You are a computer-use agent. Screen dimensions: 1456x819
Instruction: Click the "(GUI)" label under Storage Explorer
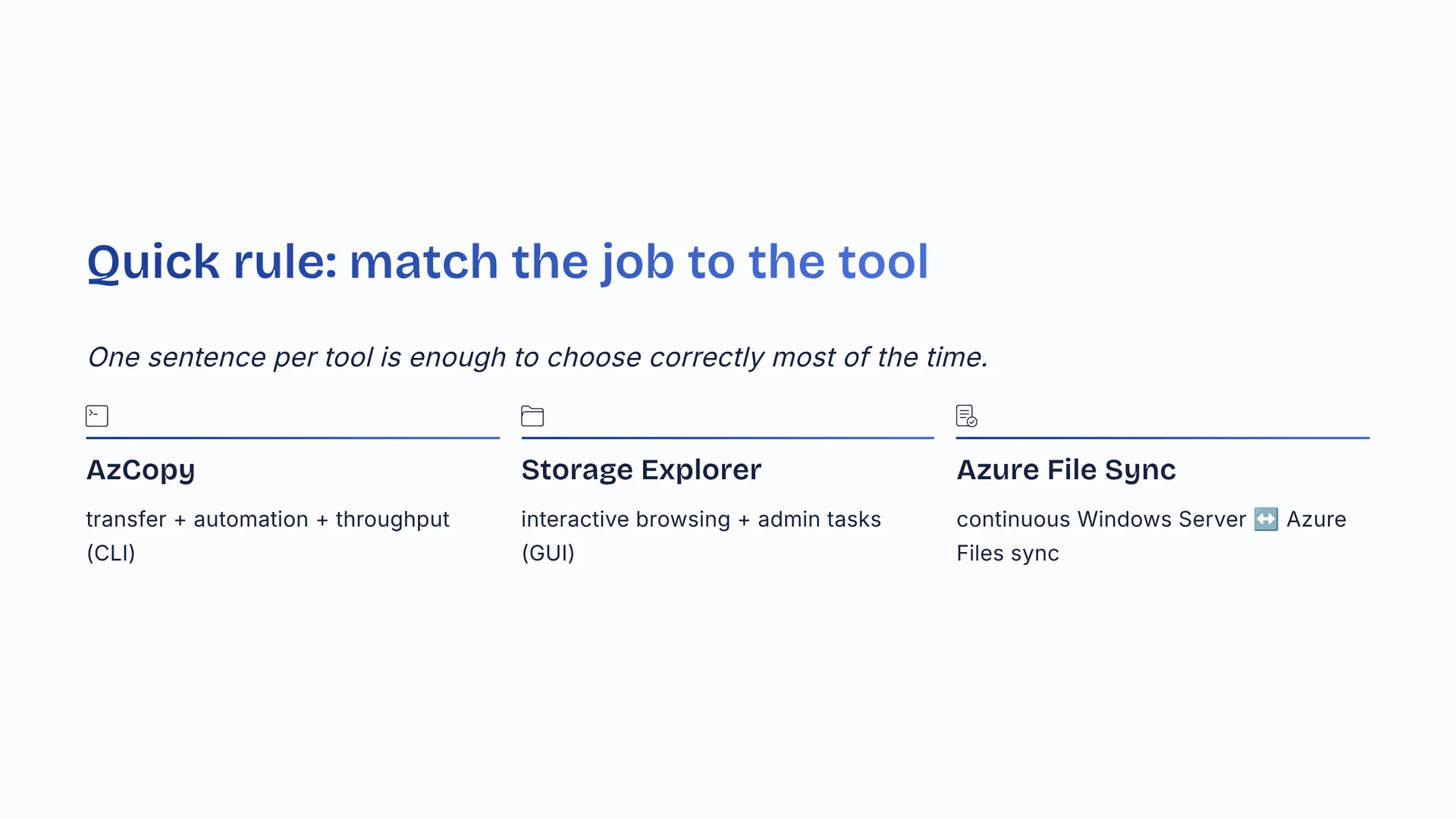(548, 554)
